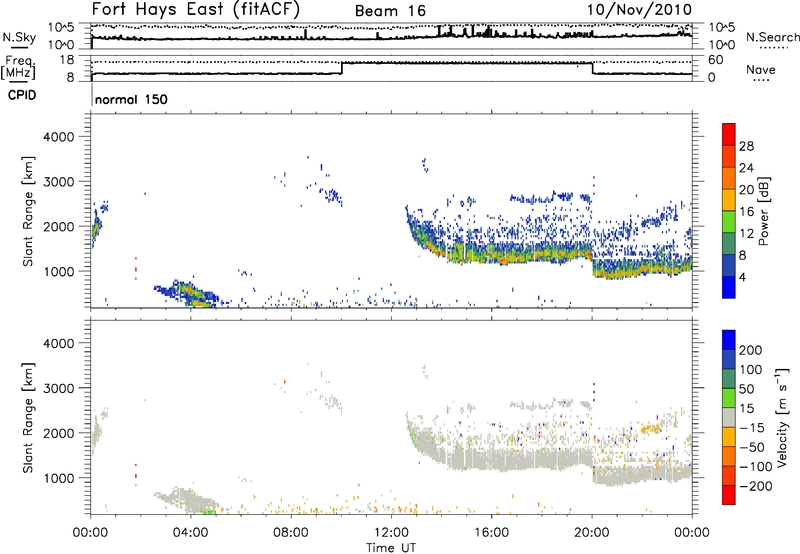Click the strong power echo near 04:00 UT
Viewport: 800px width, 554px height.
(192, 295)
